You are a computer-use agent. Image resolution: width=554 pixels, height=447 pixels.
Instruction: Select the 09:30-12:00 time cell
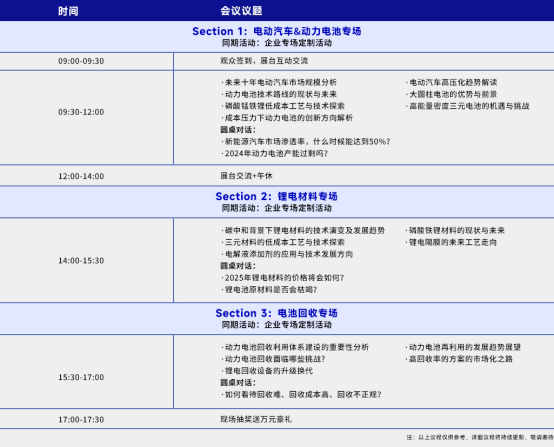81,112
